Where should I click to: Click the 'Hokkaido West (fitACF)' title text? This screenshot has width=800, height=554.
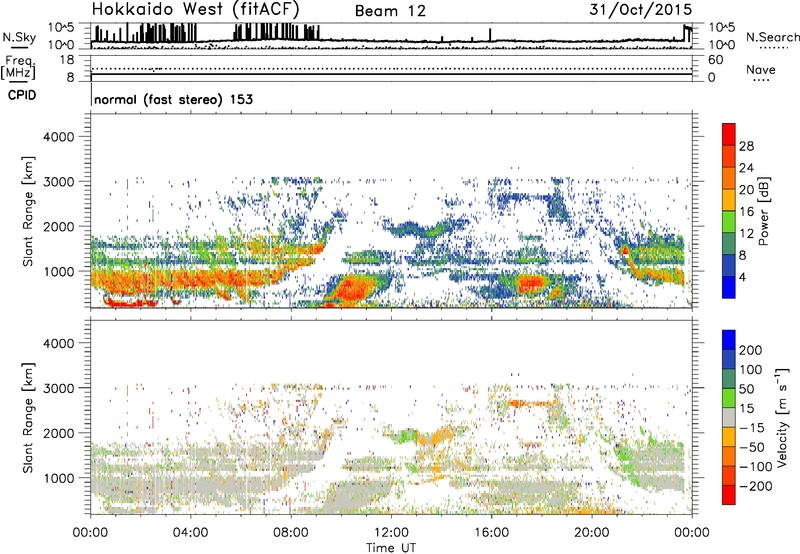point(195,9)
